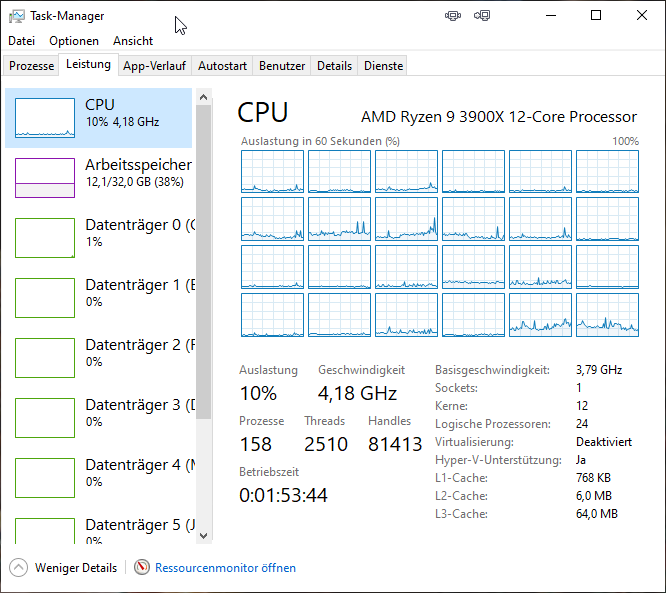Screen dimensions: 666x593
Task: Click the second remote display icon in title bar
Action: coord(482,16)
